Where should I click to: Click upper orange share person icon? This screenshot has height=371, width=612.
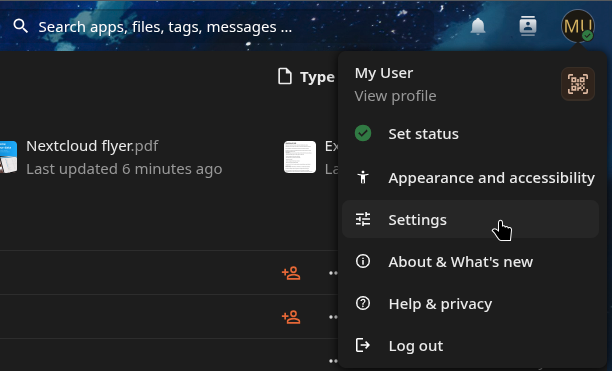pyautogui.click(x=291, y=273)
